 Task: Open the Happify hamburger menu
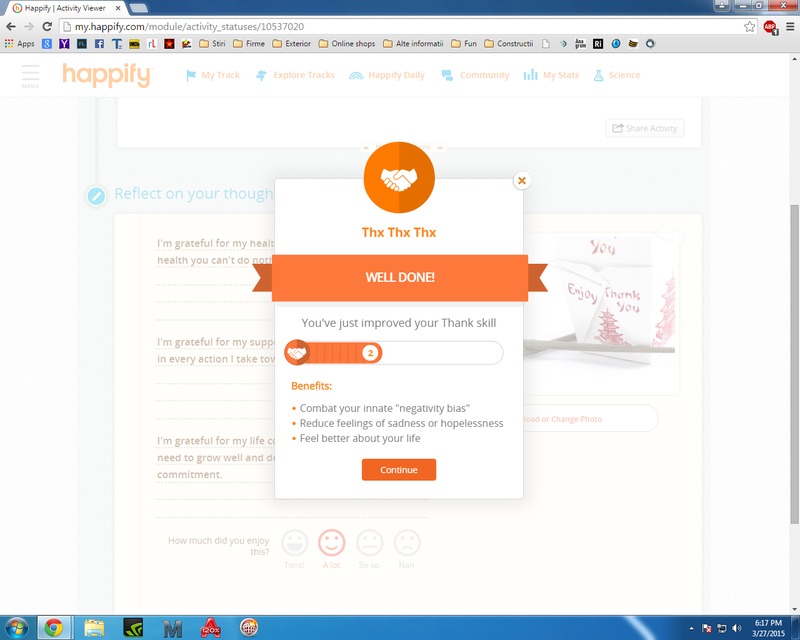[x=30, y=76]
